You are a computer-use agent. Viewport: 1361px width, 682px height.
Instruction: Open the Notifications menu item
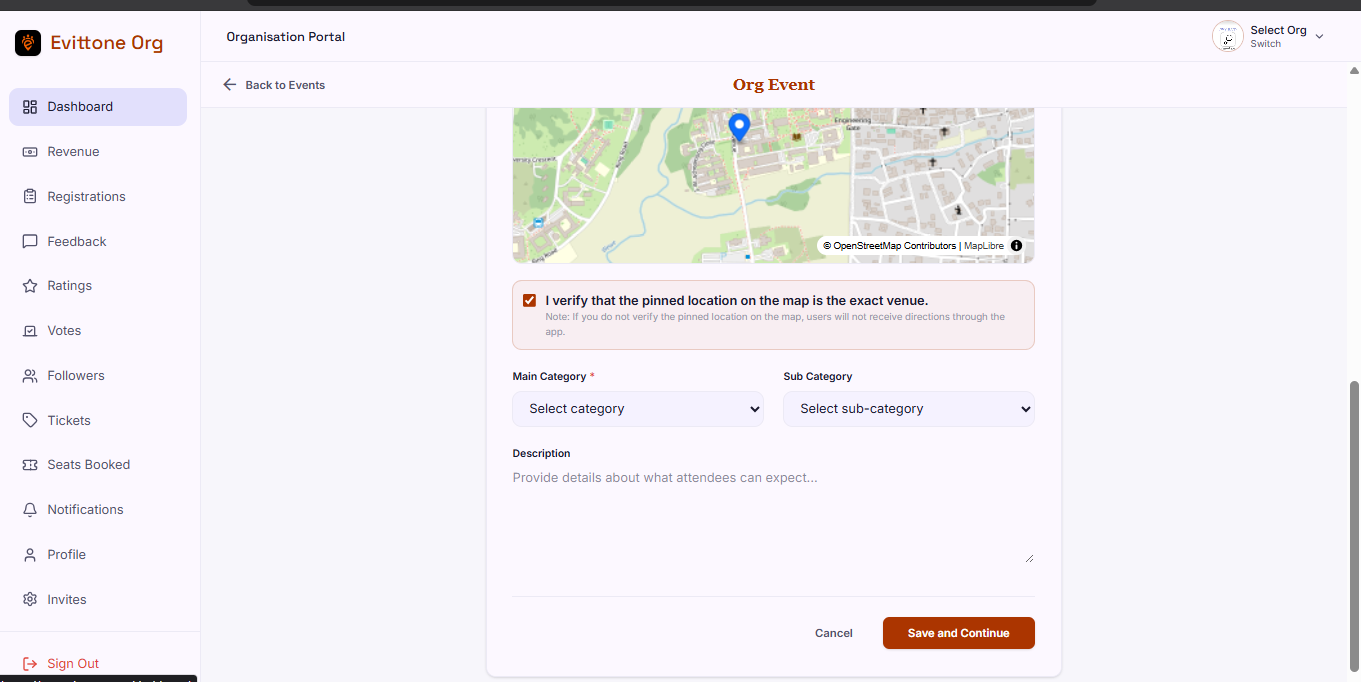coord(98,510)
